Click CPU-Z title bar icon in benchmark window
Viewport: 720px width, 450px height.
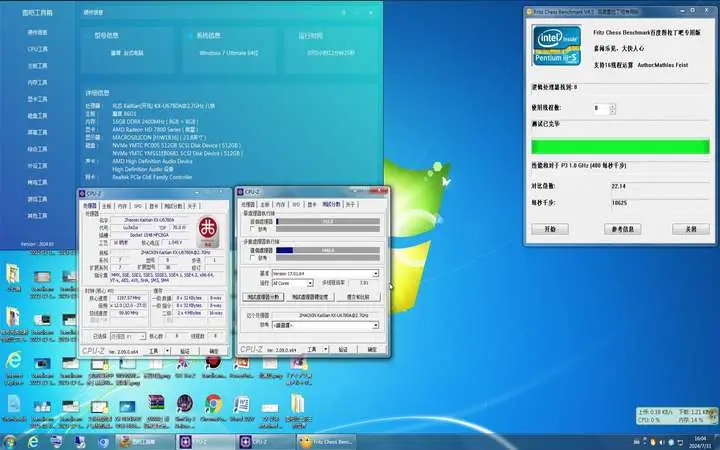pos(240,191)
